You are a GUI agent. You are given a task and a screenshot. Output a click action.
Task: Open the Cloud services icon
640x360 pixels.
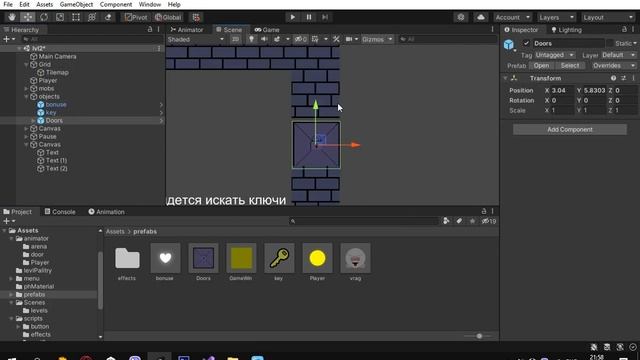click(481, 17)
